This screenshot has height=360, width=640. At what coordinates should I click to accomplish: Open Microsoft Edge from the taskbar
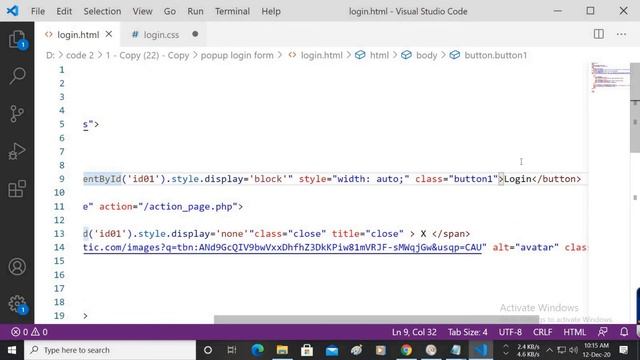pyautogui.click(x=258, y=350)
